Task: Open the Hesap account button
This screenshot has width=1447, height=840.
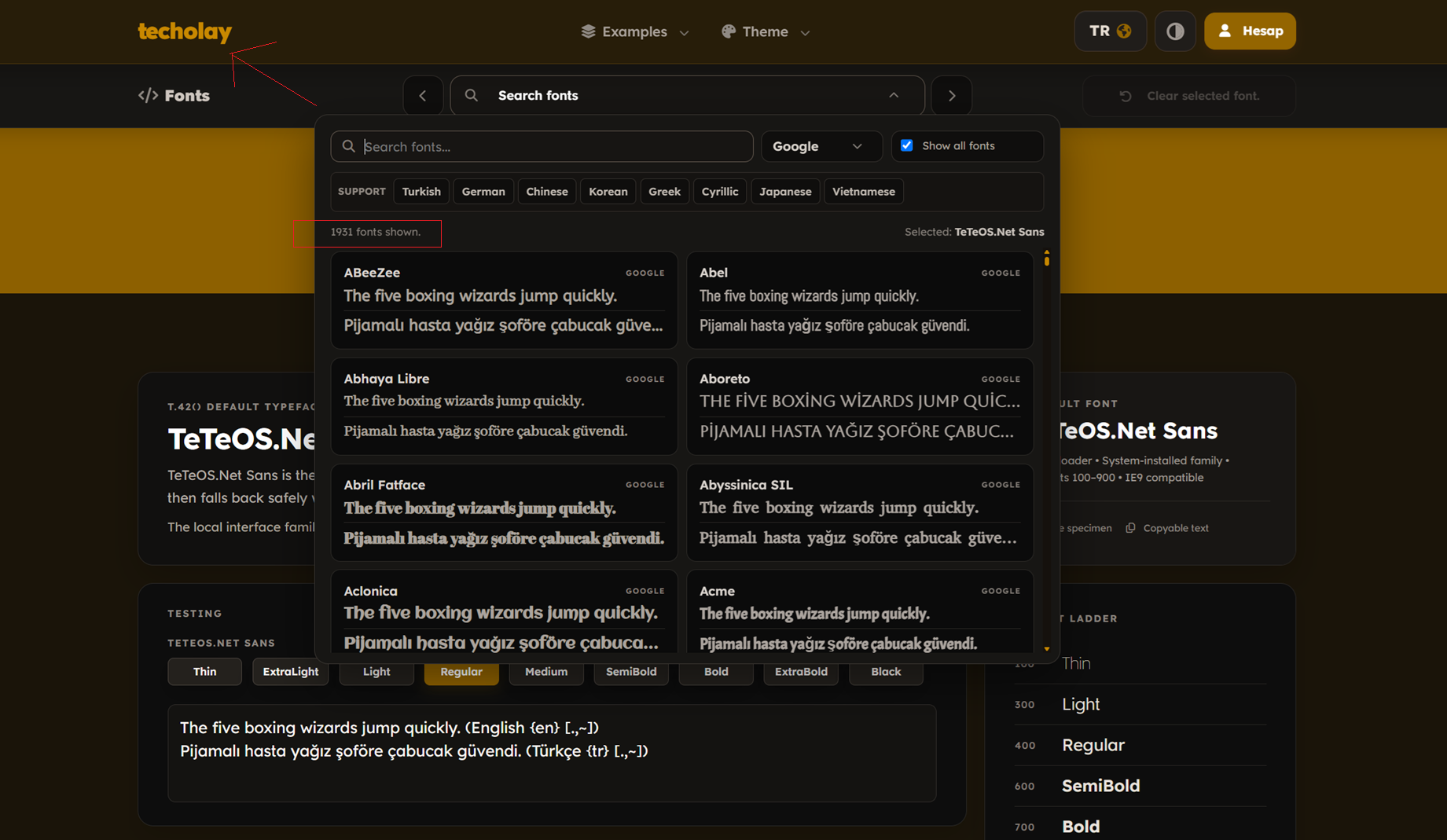Action: coord(1250,31)
